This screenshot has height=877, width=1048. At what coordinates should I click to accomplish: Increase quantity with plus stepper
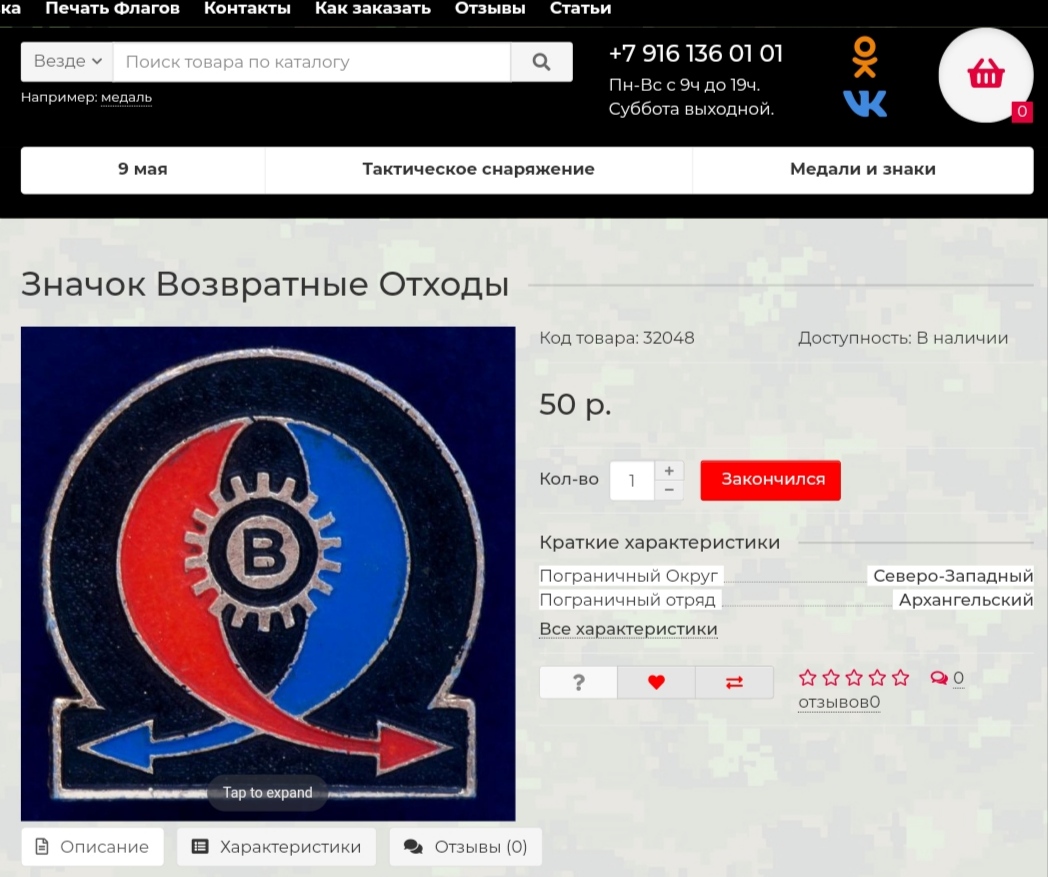pyautogui.click(x=669, y=471)
